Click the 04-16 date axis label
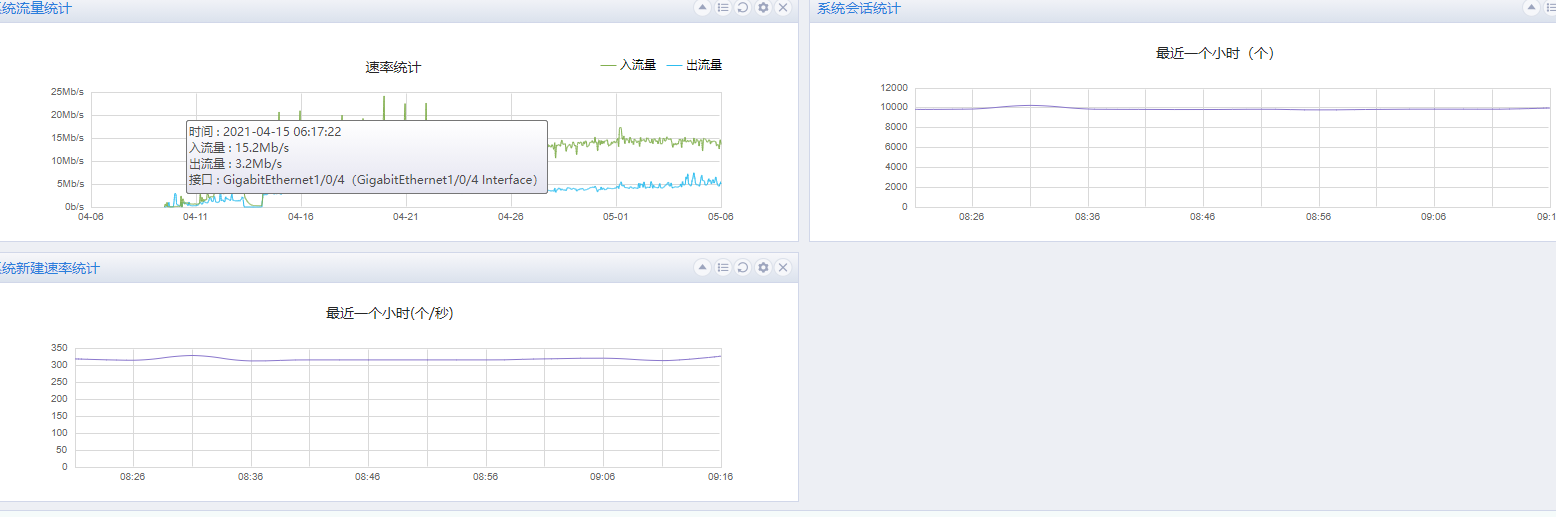Screen dimensions: 1556x517 [301, 216]
